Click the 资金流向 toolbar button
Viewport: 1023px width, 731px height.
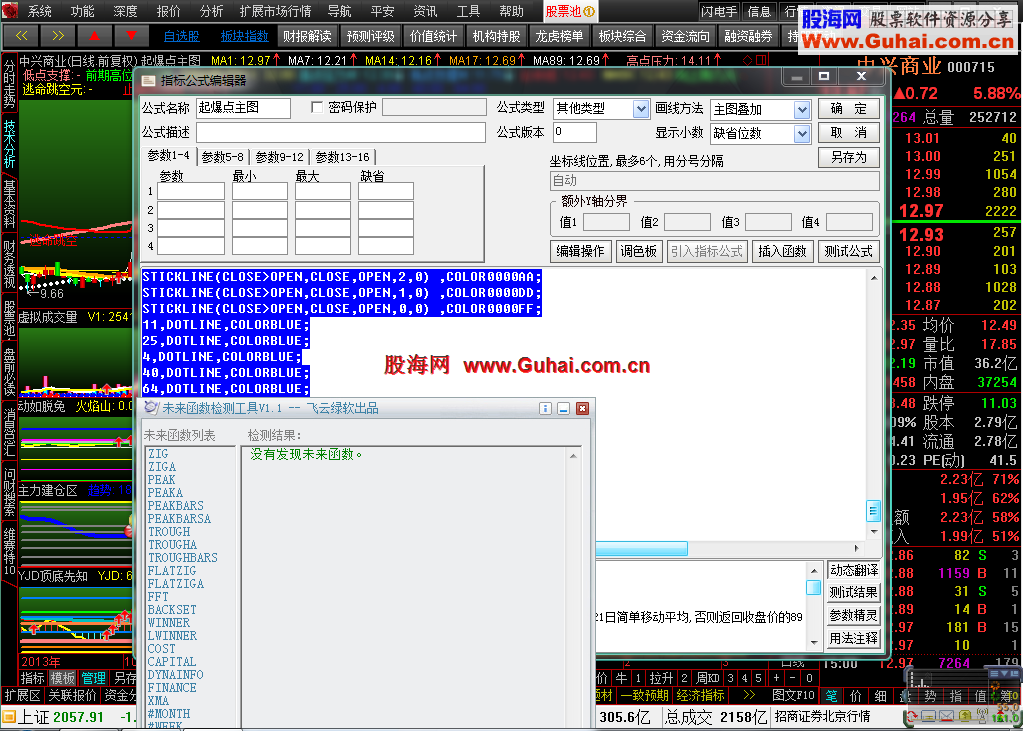click(685, 37)
